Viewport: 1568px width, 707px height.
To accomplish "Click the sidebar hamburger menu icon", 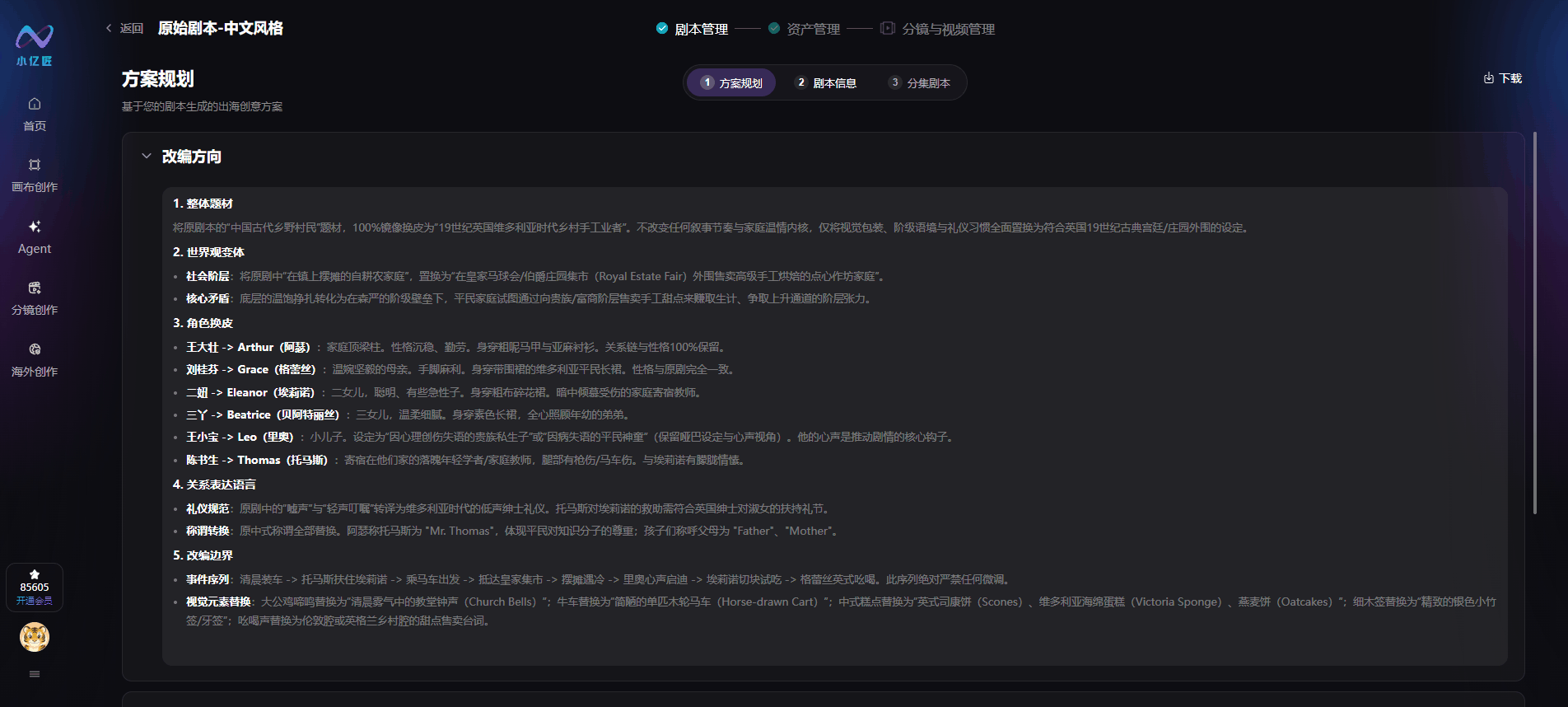I will (35, 674).
